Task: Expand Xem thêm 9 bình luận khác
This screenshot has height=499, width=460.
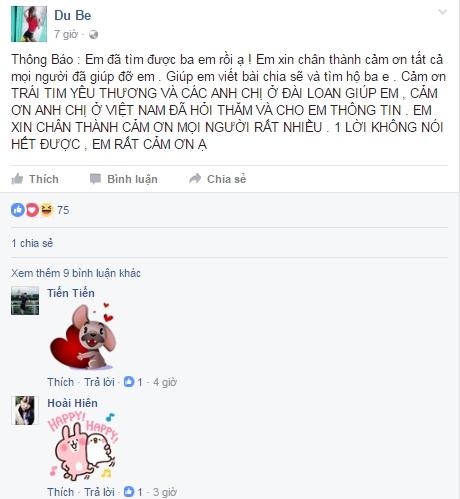Action: tap(76, 273)
